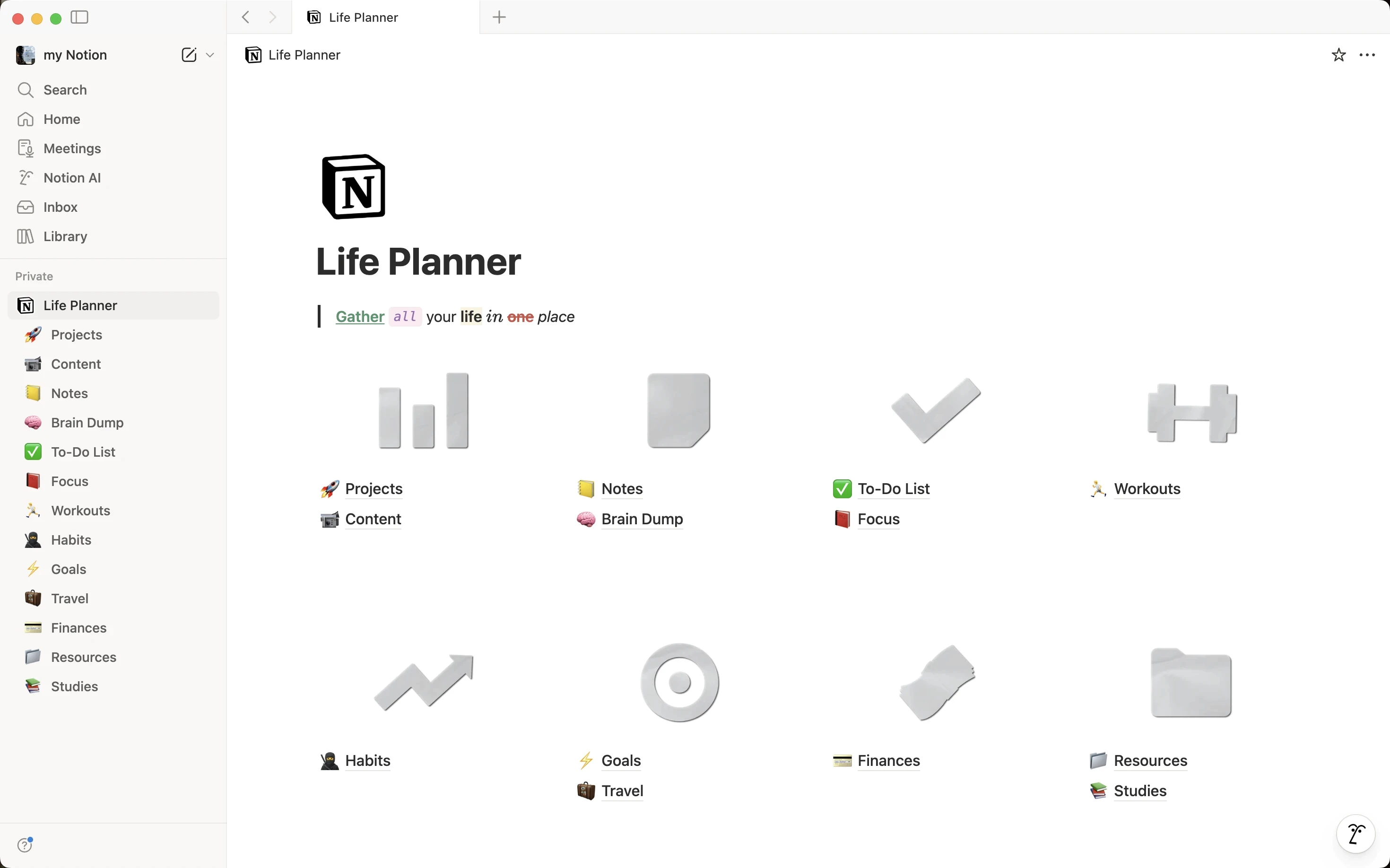Viewport: 1390px width, 868px height.
Task: Click the Search icon in sidebar
Action: [25, 90]
